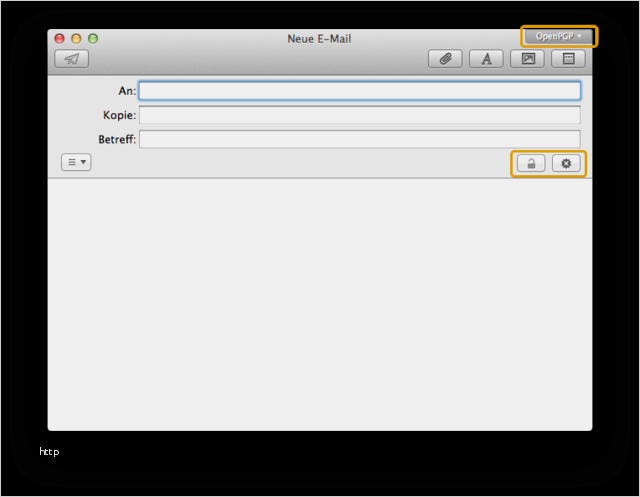Toggle the signature seal button

(566, 163)
